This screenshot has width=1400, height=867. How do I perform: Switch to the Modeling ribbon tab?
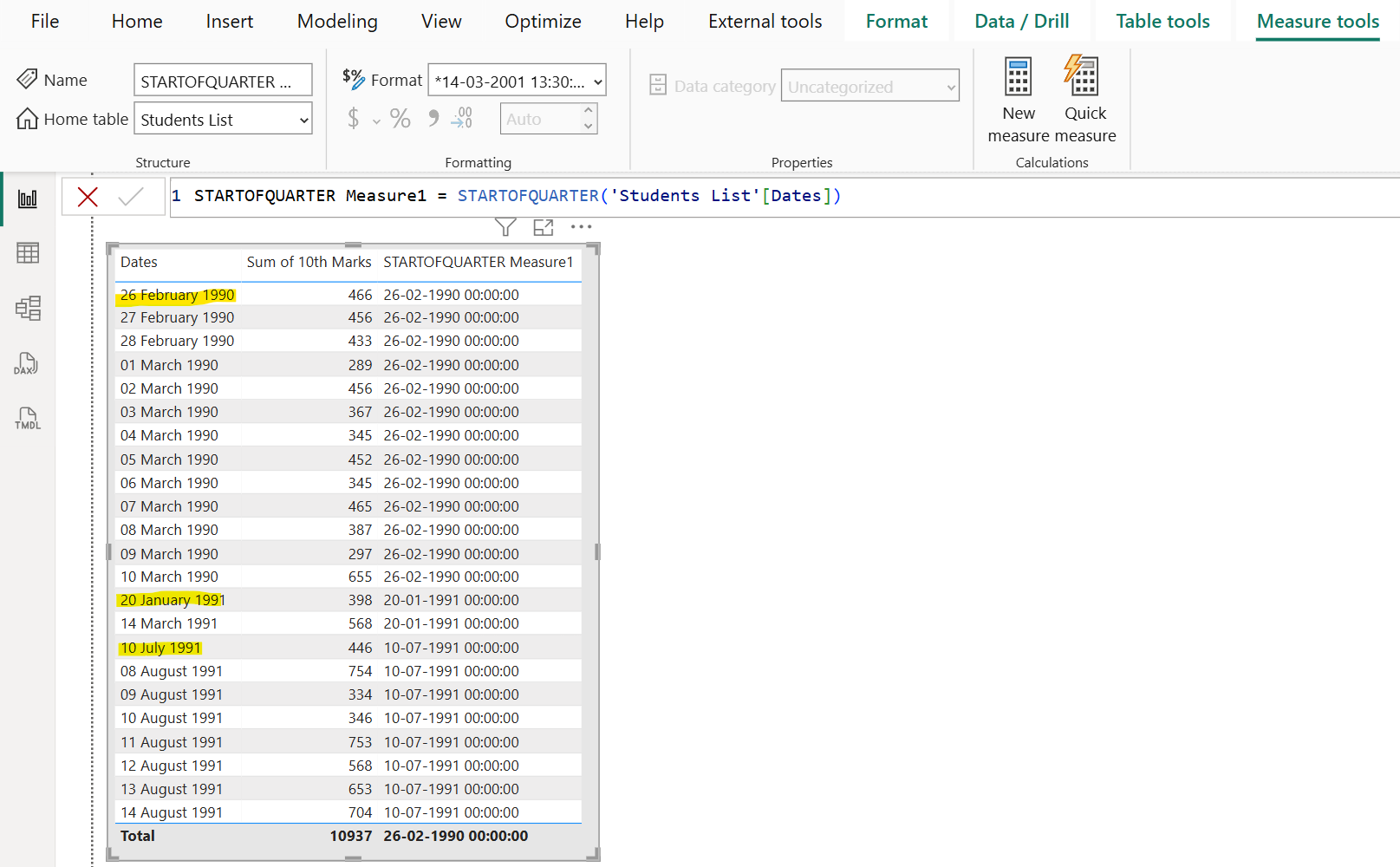336,21
